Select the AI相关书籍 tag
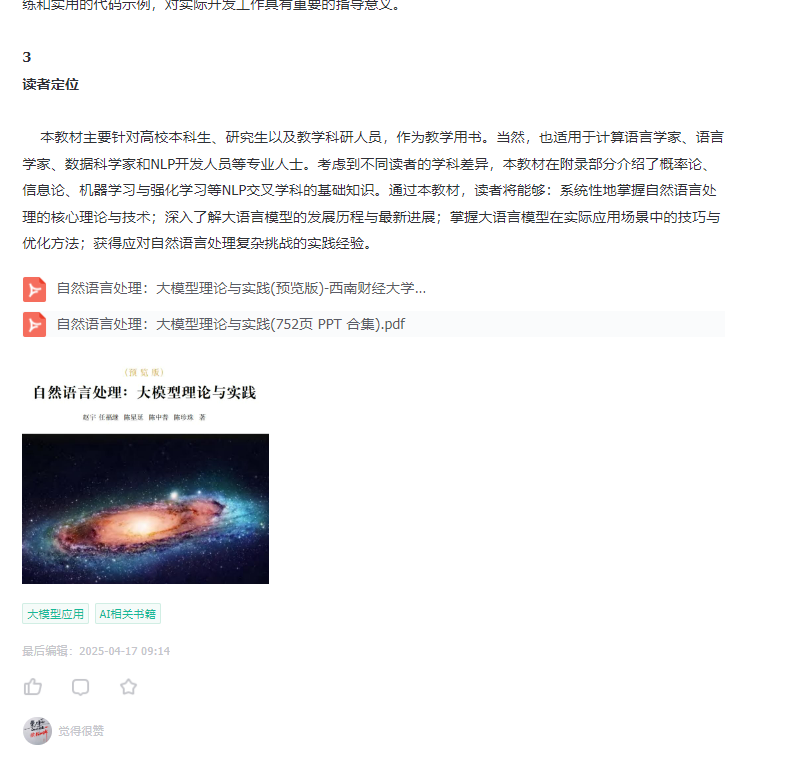Viewport: 791px width, 760px height. tap(128, 614)
